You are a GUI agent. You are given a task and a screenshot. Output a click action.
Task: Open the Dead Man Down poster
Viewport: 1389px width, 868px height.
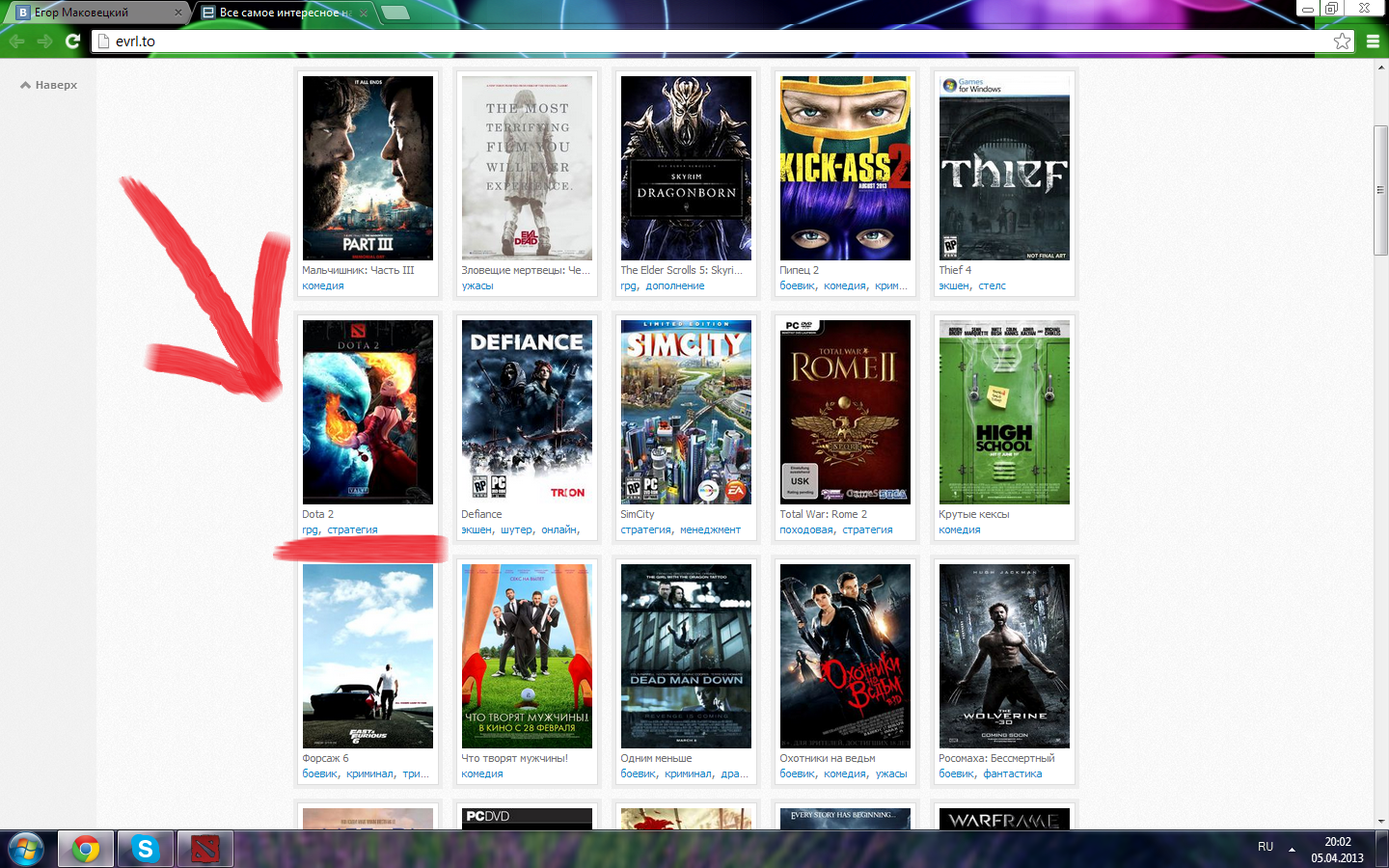[686, 656]
